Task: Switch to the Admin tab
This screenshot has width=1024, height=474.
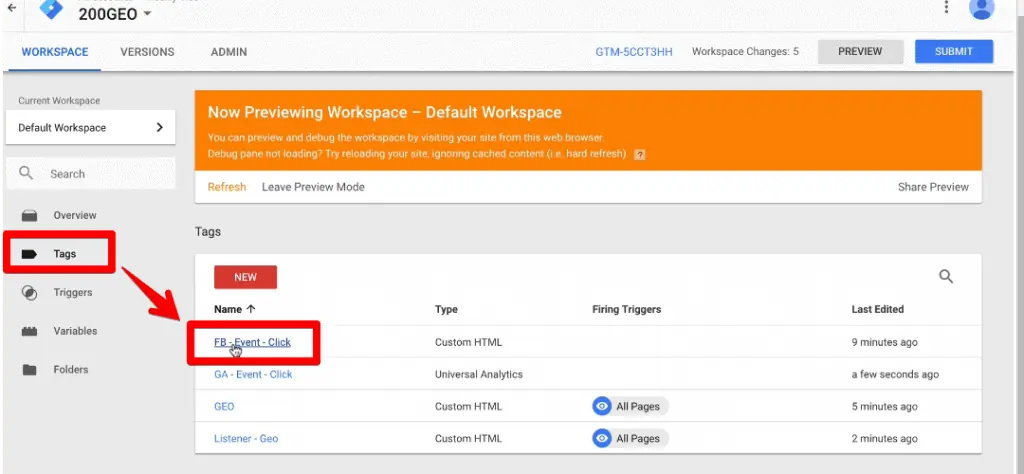Action: [229, 52]
